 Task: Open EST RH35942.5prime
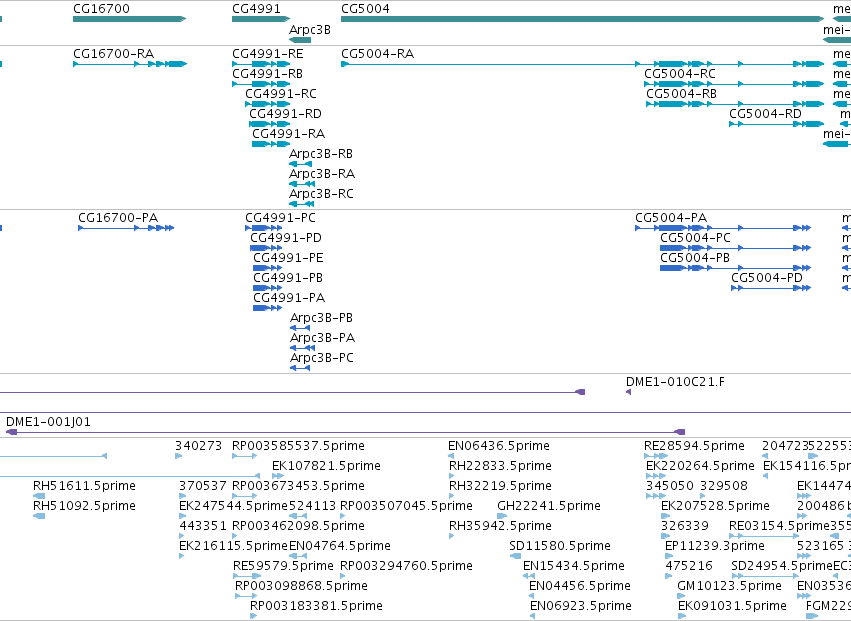(x=452, y=536)
